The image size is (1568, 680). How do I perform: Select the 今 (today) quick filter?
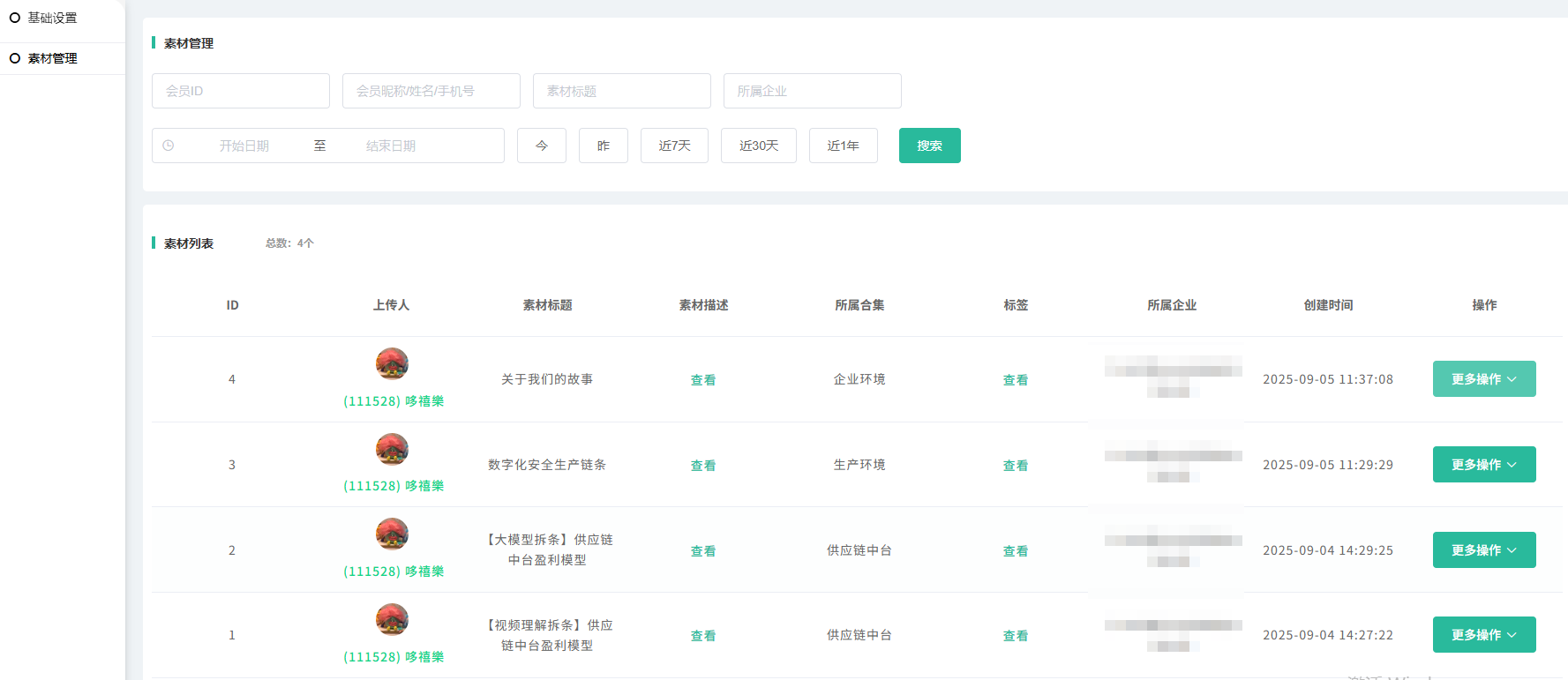[x=541, y=146]
